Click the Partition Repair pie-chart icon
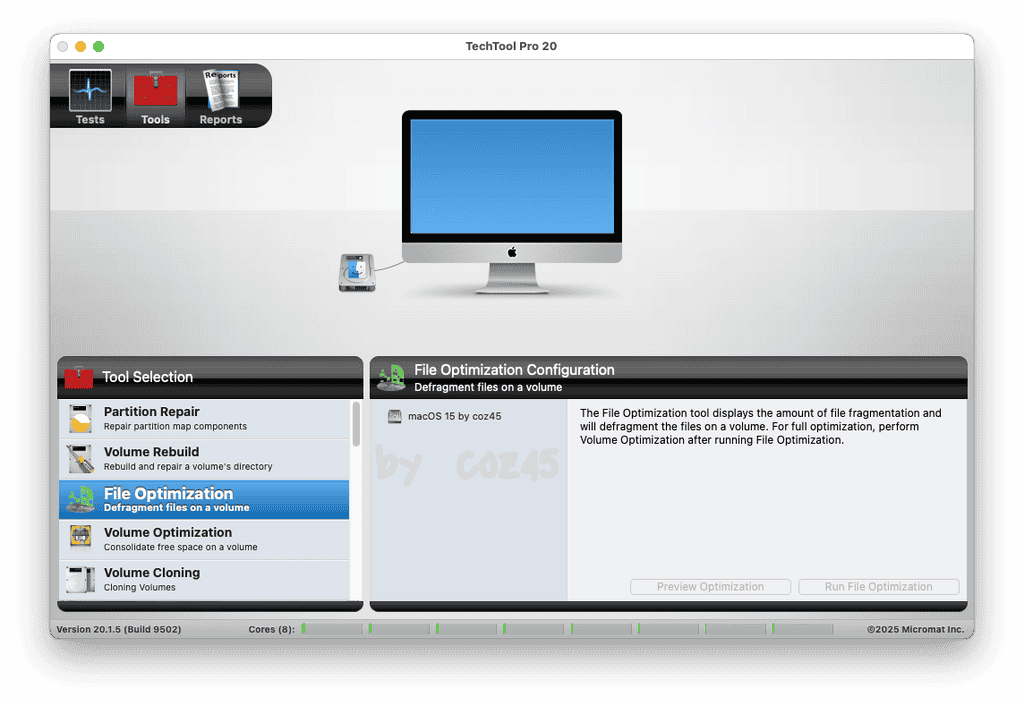The width and height of the screenshot is (1024, 705). click(x=80, y=419)
